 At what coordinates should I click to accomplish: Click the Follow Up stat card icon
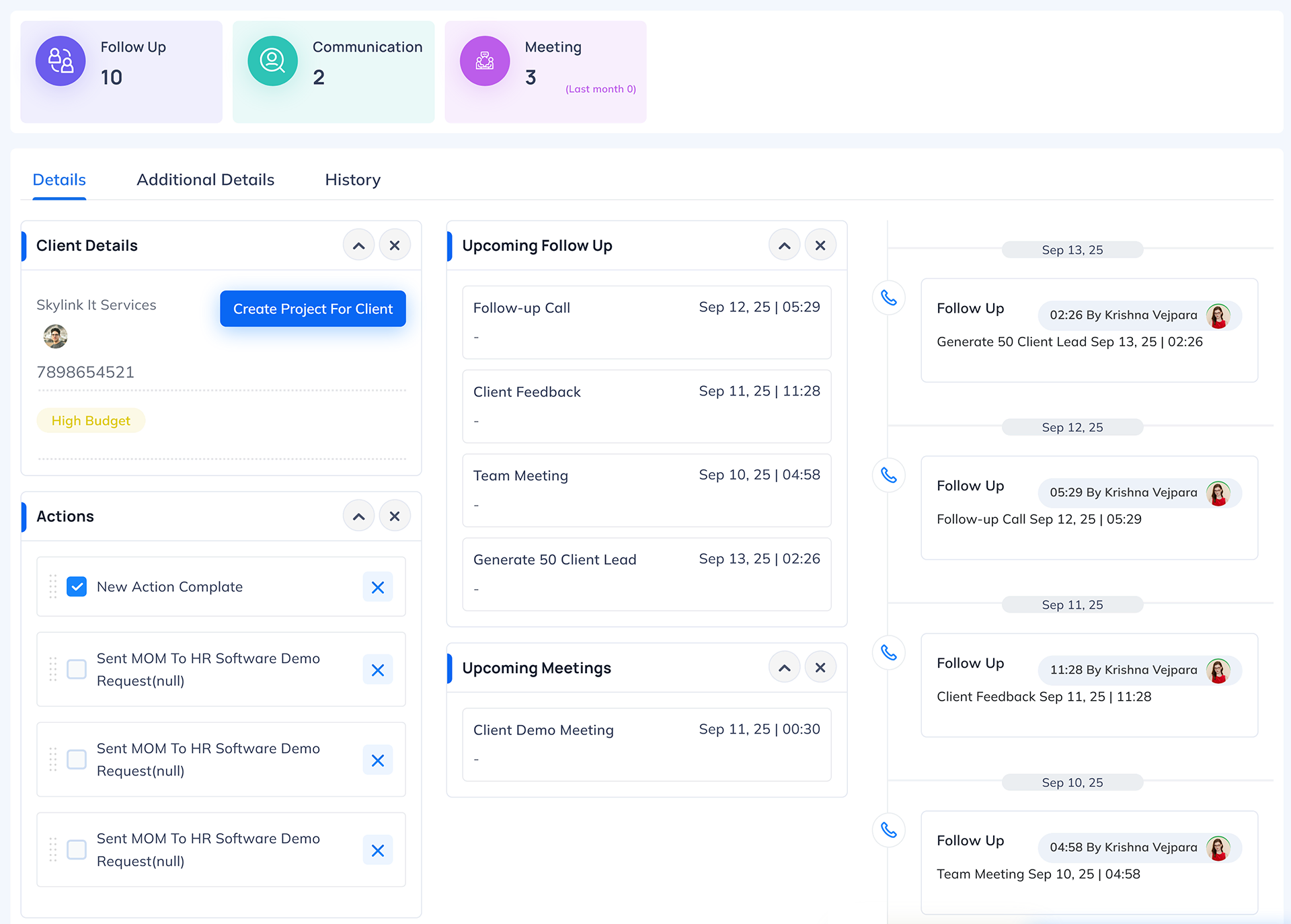[x=61, y=61]
